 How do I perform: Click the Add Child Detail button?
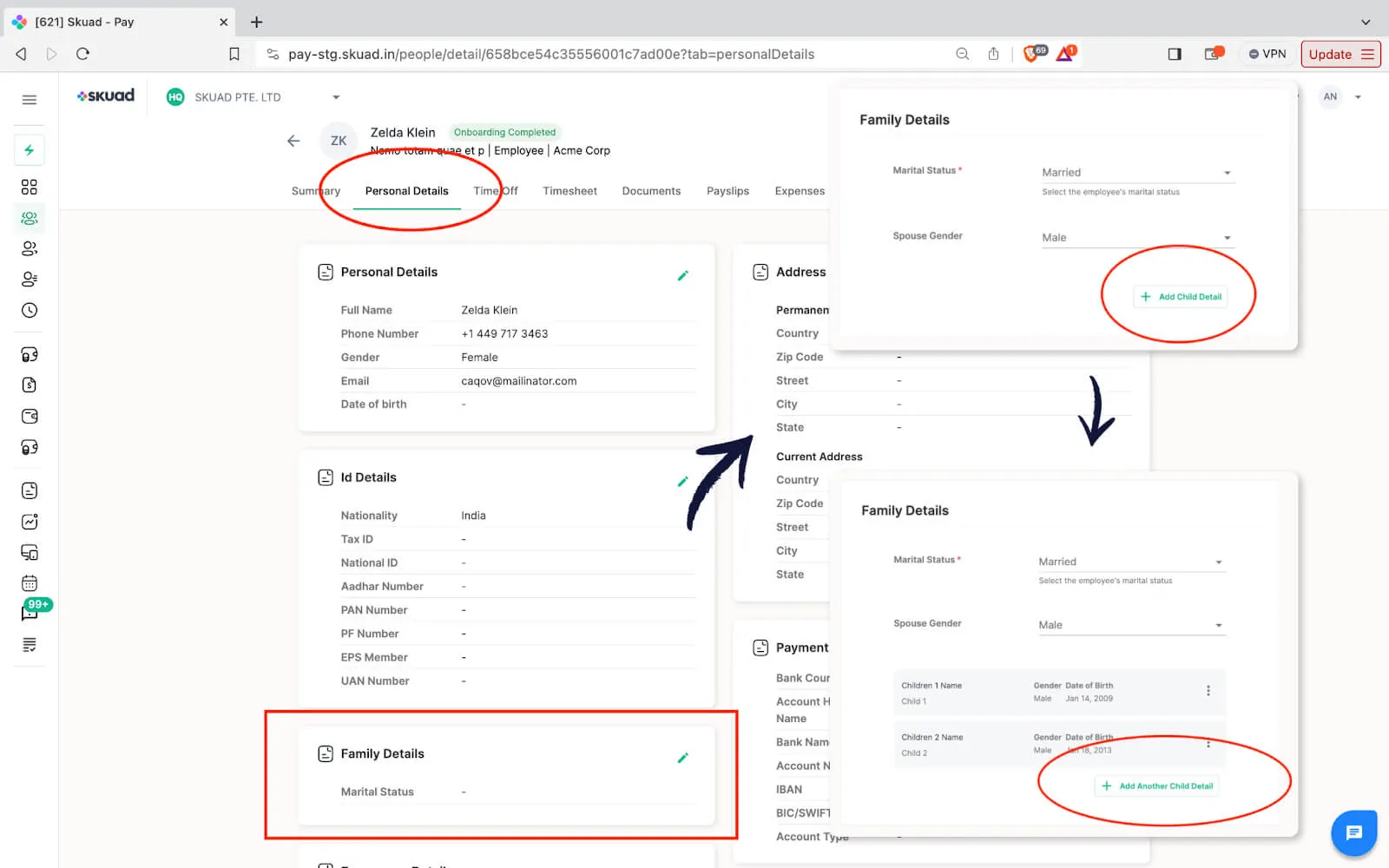coord(1181,297)
